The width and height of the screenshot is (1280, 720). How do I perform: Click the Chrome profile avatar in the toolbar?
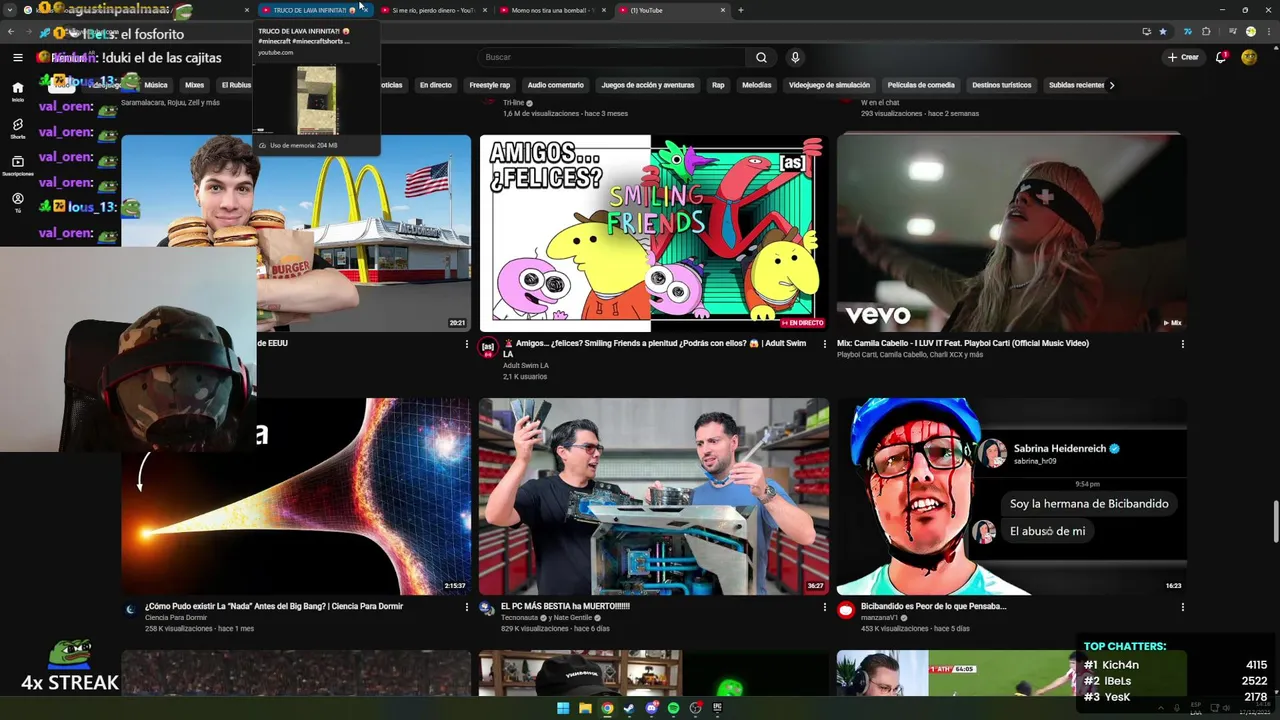[1250, 31]
